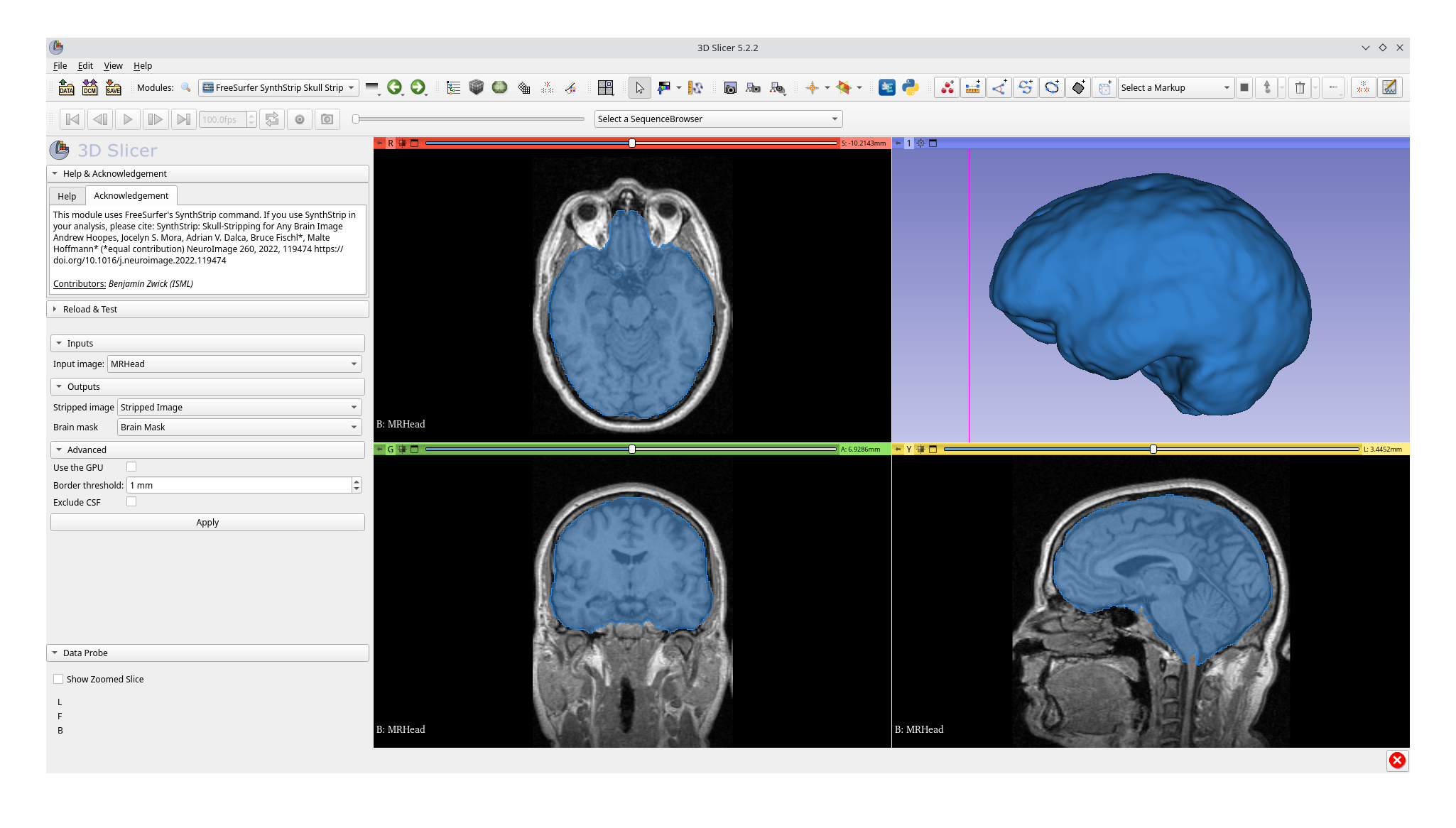The width and height of the screenshot is (1456, 828).
Task: Click the Help tab in panel
Action: 67,195
